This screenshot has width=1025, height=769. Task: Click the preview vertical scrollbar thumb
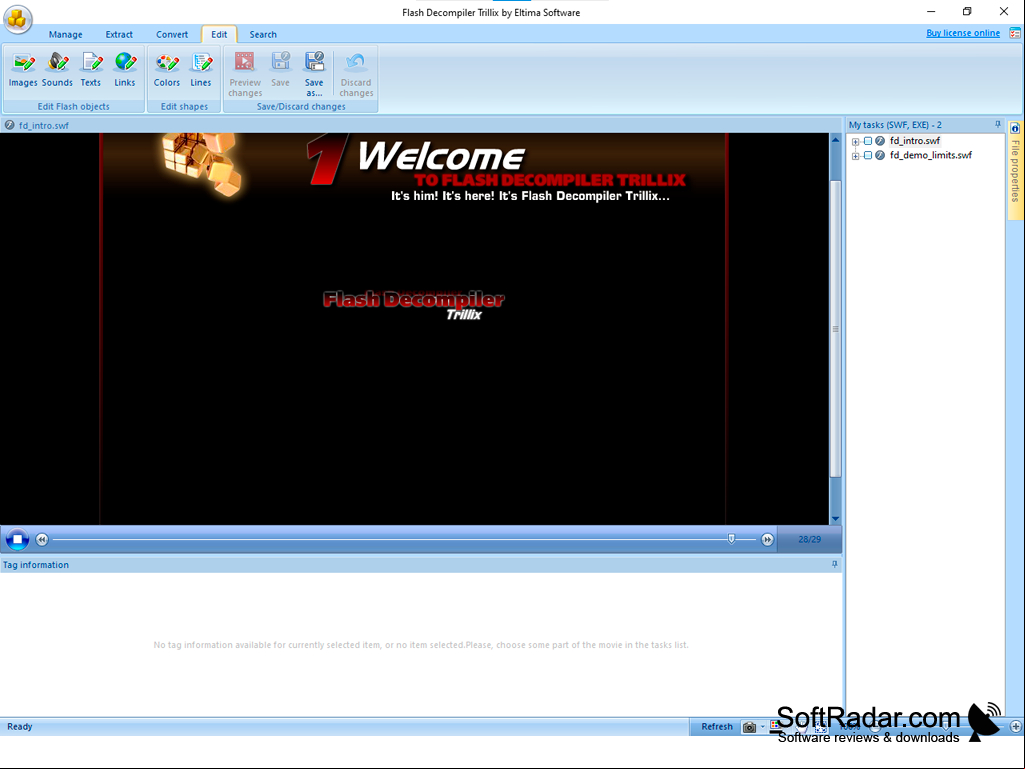pyautogui.click(x=835, y=329)
